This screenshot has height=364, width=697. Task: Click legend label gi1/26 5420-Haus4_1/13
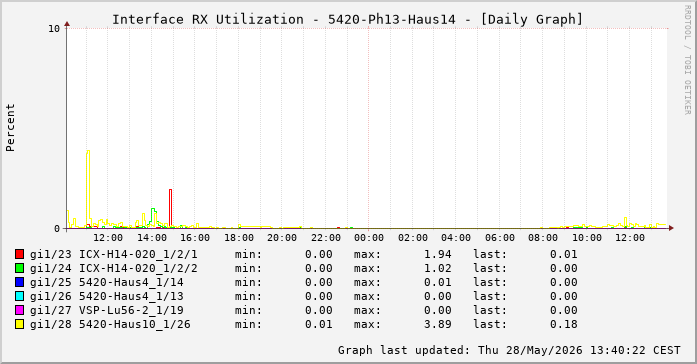coord(107,296)
